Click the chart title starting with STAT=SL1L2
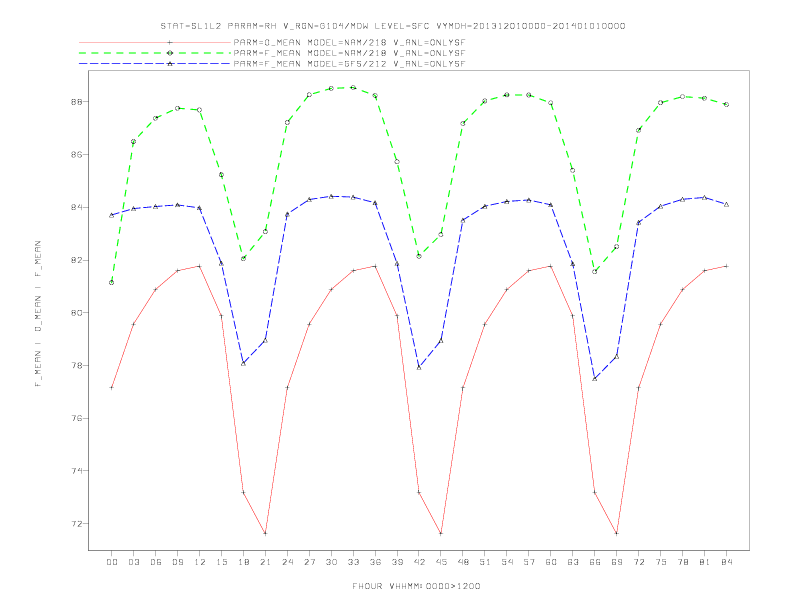Viewport: 792px width, 612px height. pyautogui.click(x=393, y=26)
